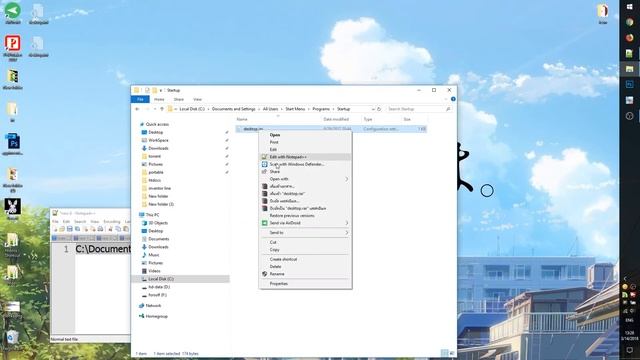The height and width of the screenshot is (360, 640).
Task: Open Windows Start button on taskbar
Action: (x=629, y=7)
